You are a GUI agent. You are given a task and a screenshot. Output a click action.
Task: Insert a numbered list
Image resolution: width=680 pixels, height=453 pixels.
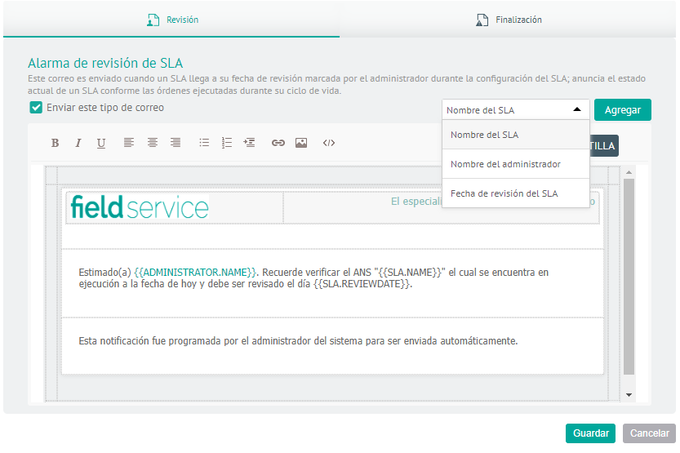click(x=226, y=143)
